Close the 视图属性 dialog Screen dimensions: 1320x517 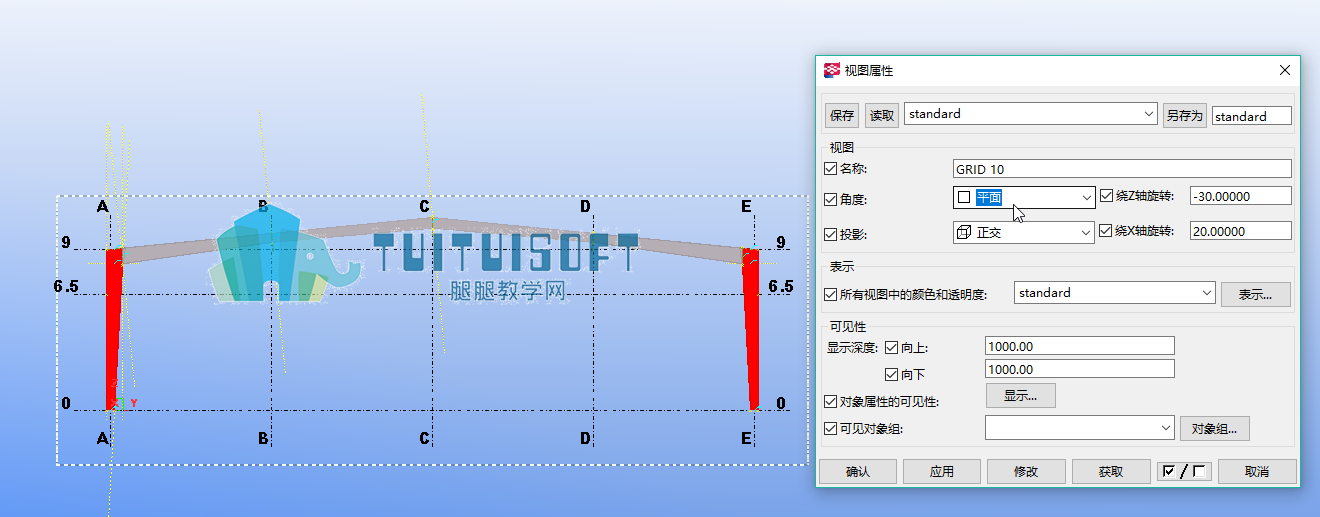pyautogui.click(x=1285, y=70)
